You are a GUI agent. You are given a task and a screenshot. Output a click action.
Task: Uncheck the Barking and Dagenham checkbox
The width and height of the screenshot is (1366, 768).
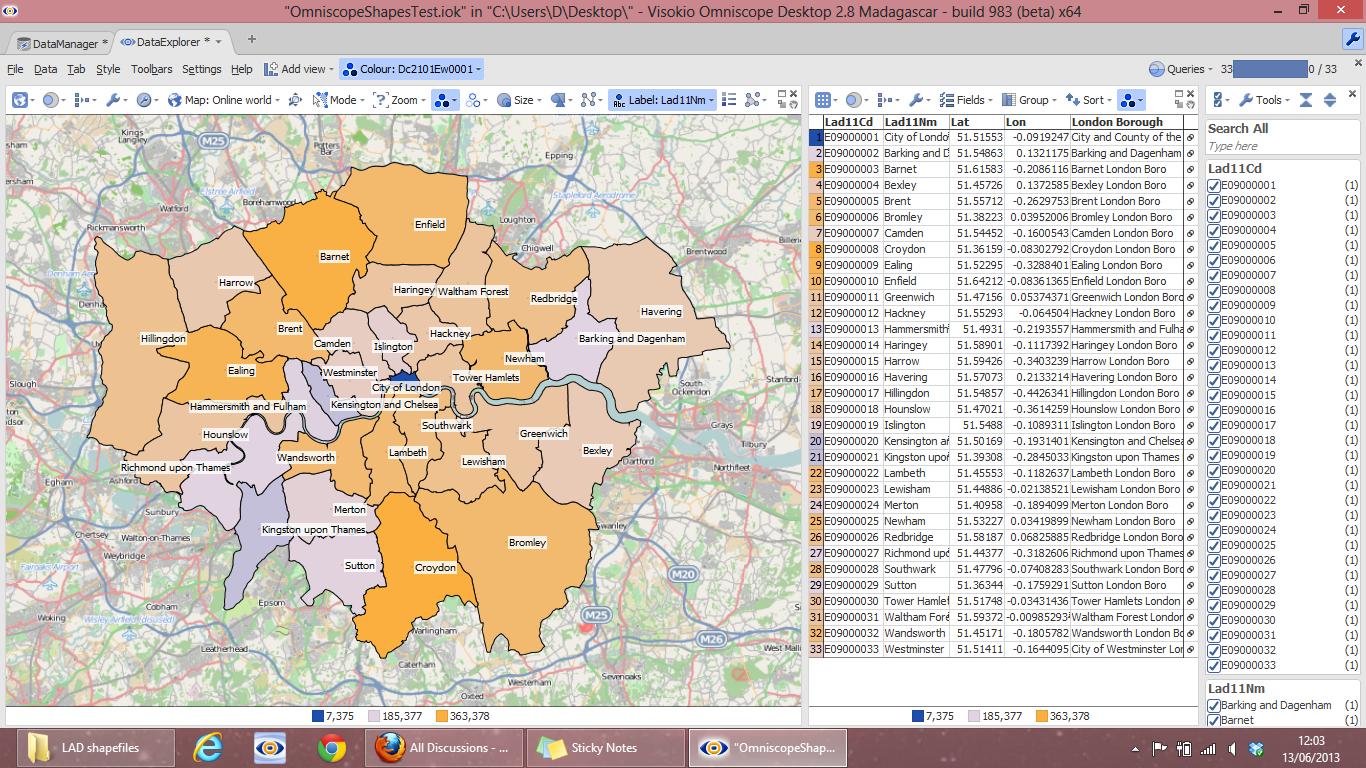[1214, 705]
